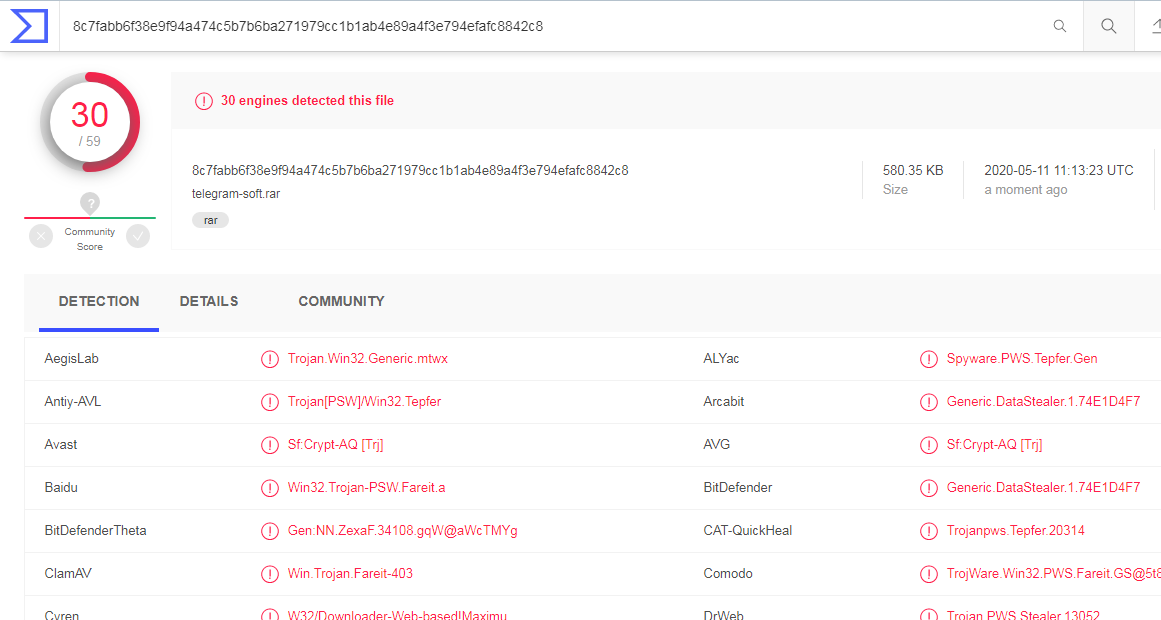The image size is (1161, 620).
Task: Click the 30/59 detection score gauge
Action: (90, 122)
